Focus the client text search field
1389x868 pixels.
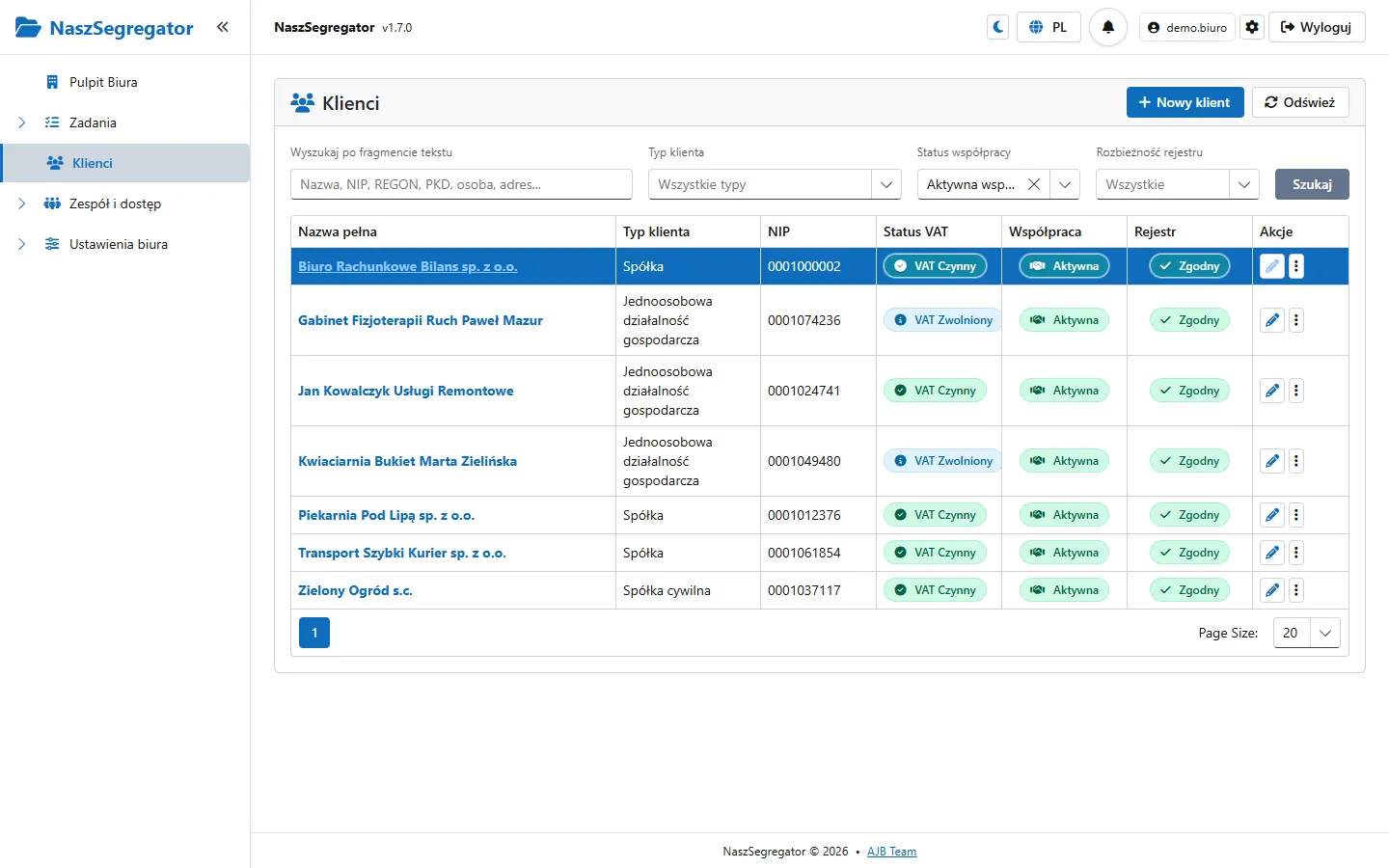[x=461, y=184]
